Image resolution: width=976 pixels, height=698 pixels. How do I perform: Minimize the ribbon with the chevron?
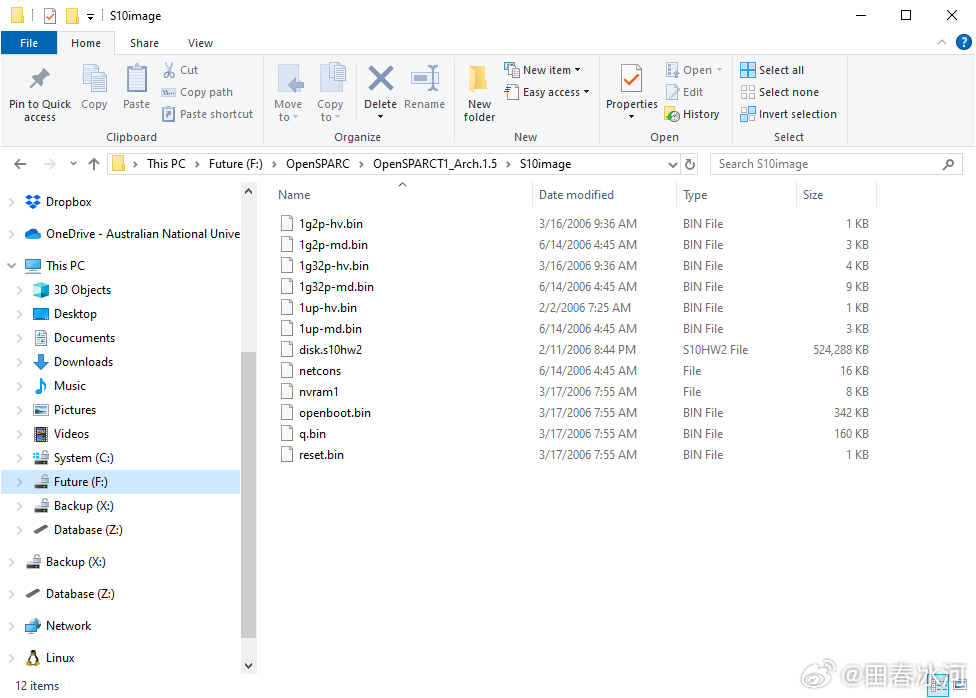coord(942,42)
